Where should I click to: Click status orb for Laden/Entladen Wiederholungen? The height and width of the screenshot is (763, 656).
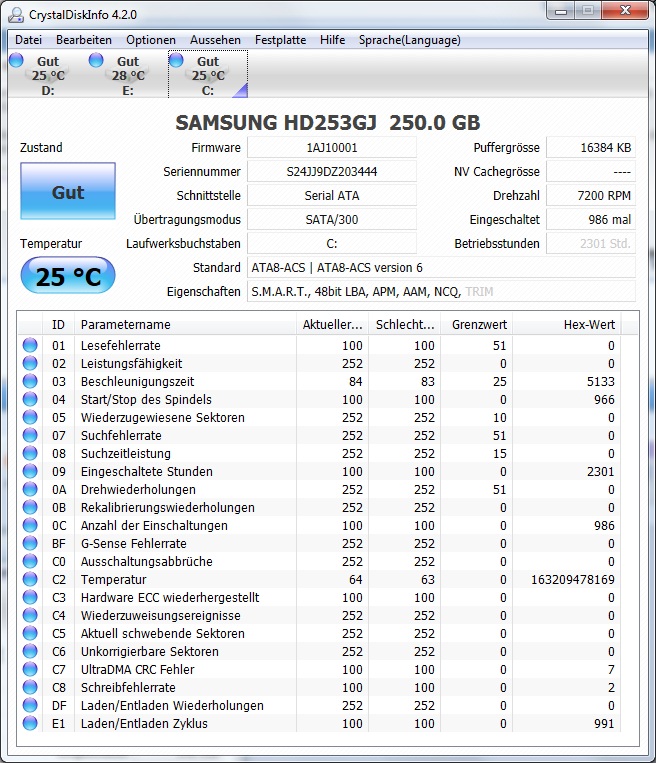30,705
